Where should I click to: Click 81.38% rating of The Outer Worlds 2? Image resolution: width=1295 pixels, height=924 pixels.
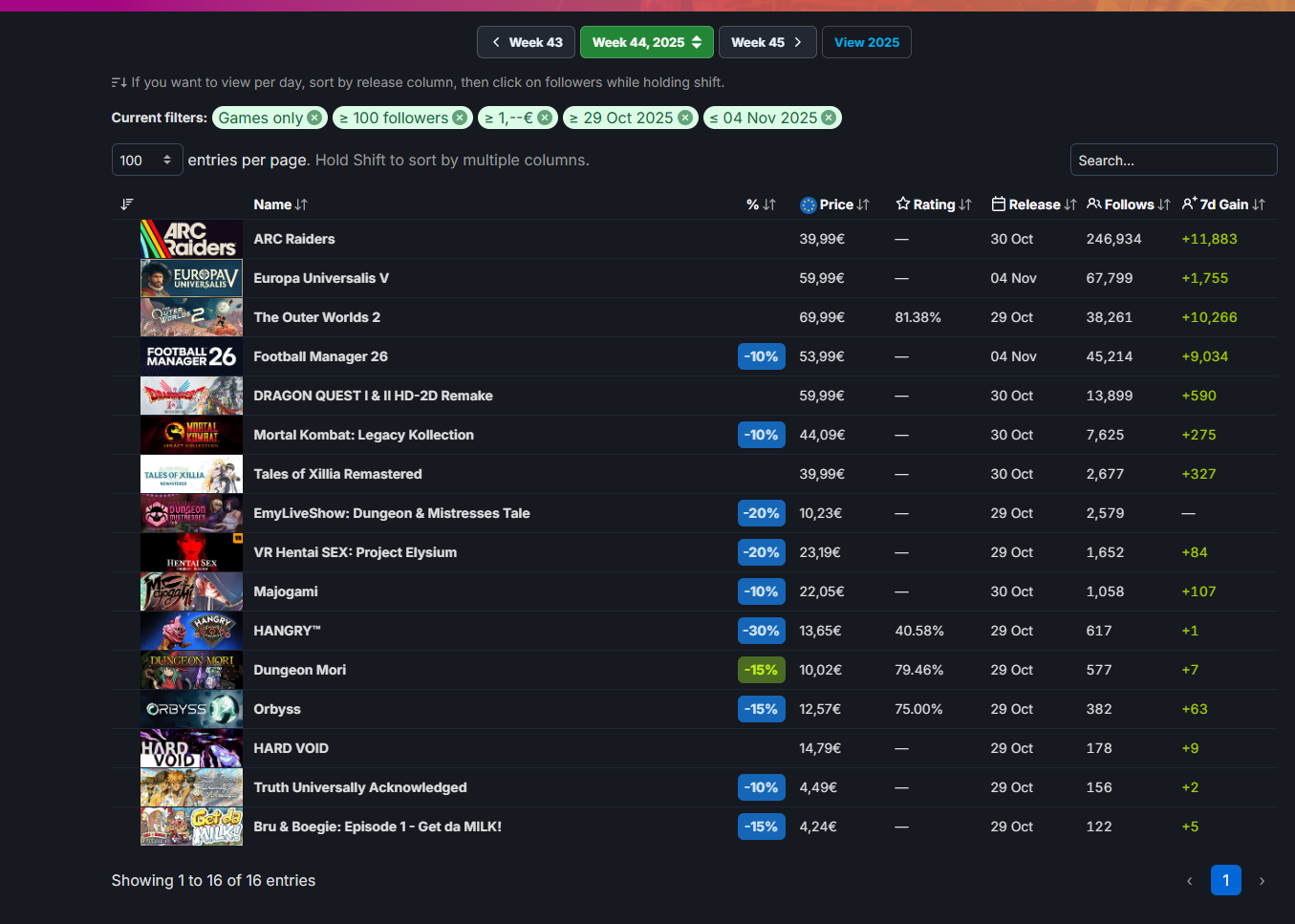pyautogui.click(x=918, y=317)
